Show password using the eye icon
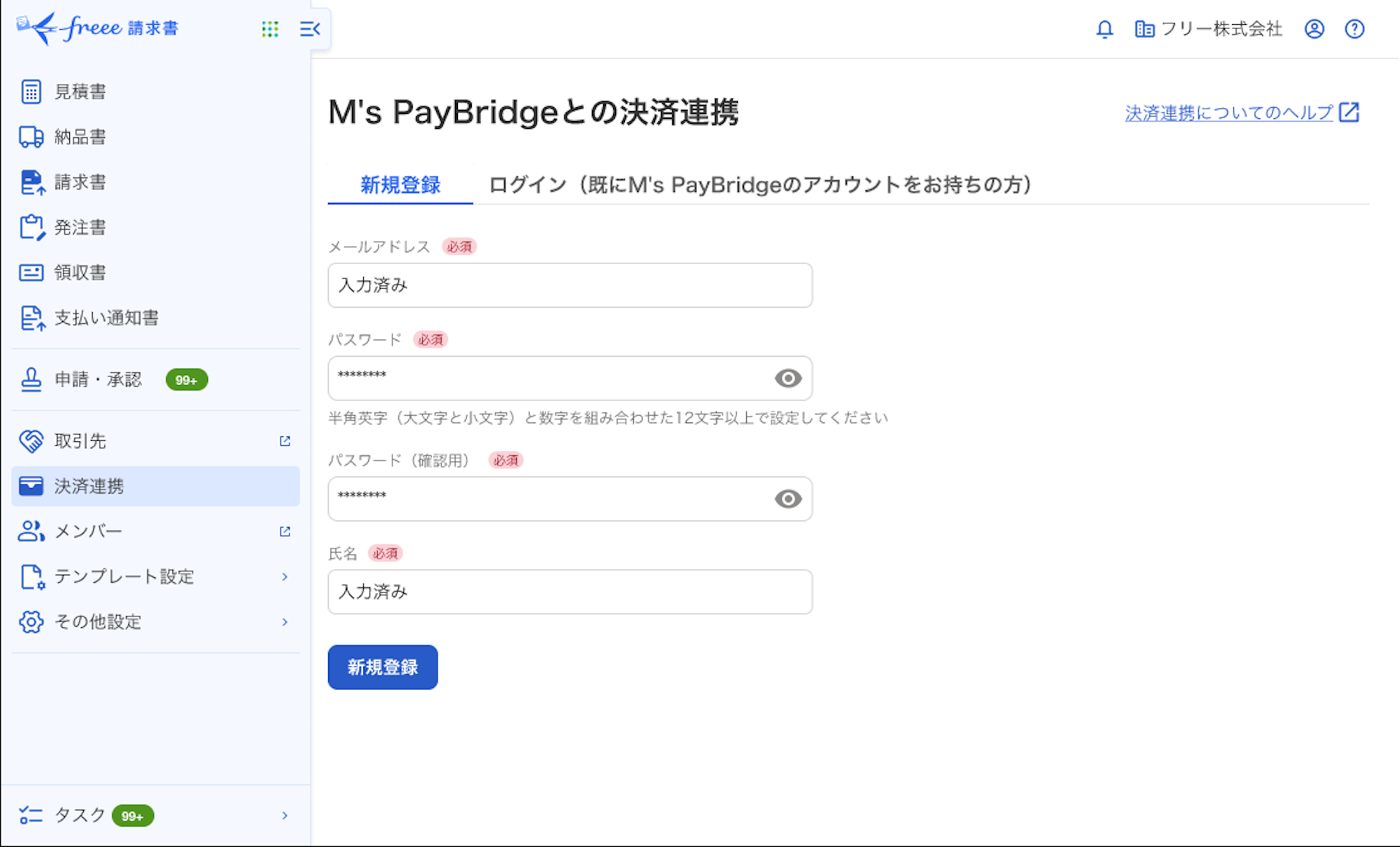 pyautogui.click(x=787, y=378)
